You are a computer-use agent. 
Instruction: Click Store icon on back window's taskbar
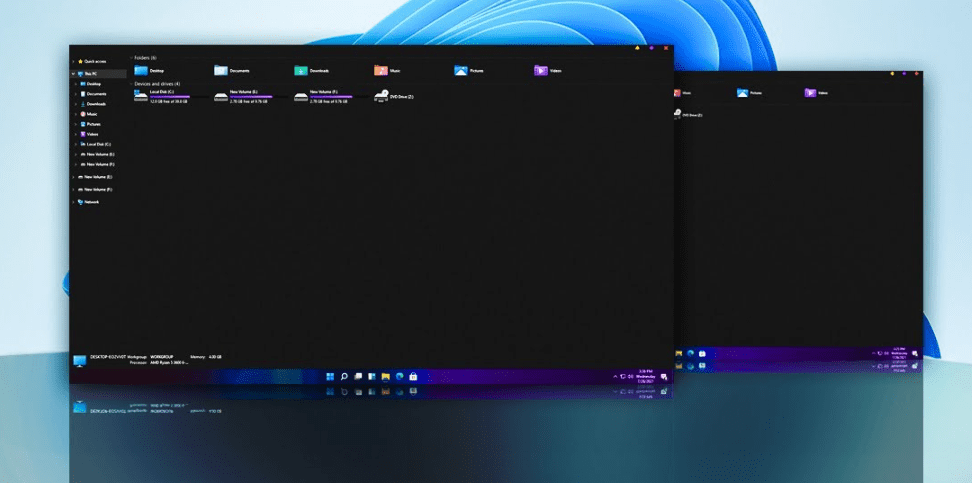(x=702, y=353)
